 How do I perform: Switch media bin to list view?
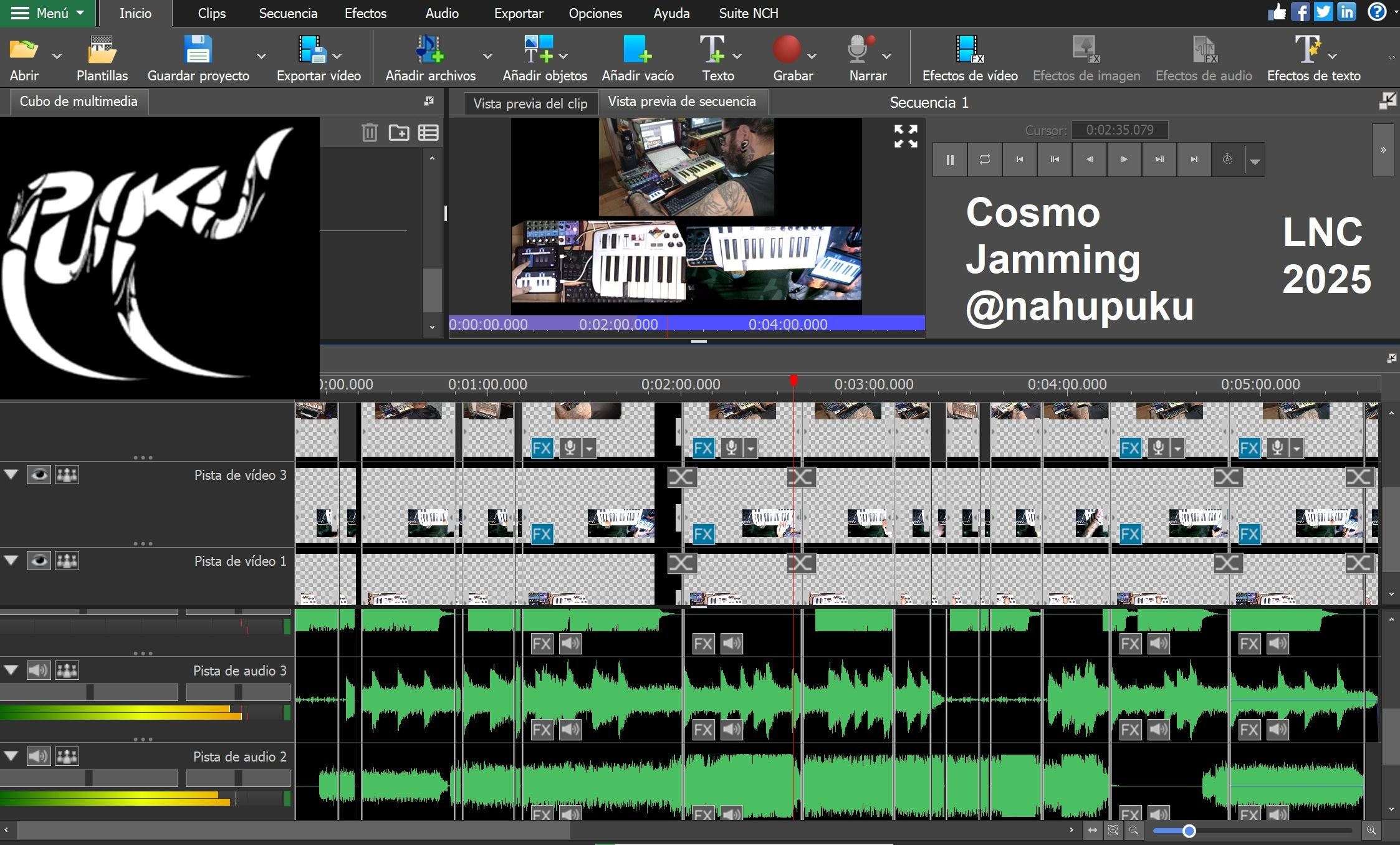[x=428, y=132]
